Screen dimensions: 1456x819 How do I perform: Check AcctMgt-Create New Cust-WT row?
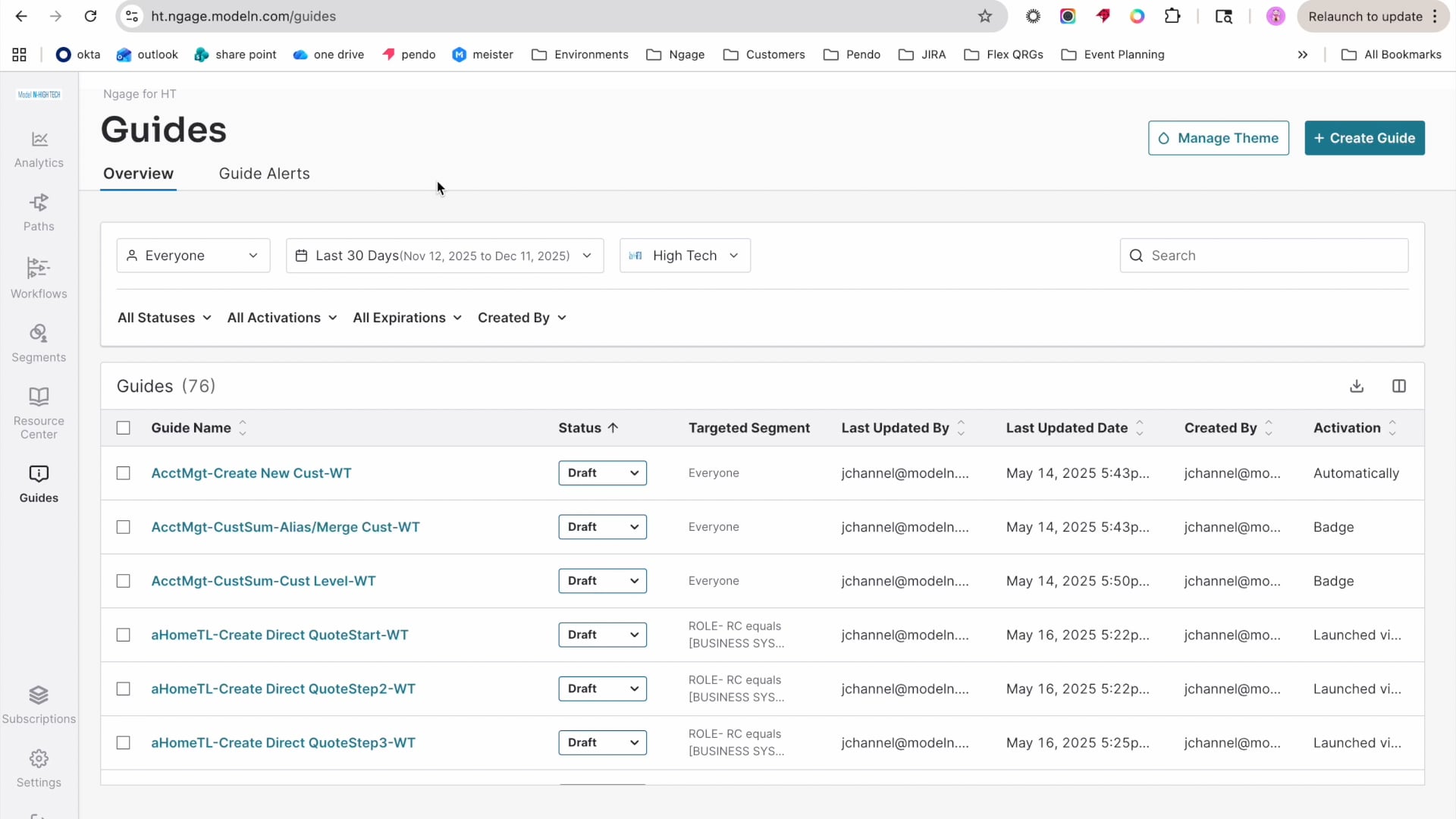(x=123, y=473)
